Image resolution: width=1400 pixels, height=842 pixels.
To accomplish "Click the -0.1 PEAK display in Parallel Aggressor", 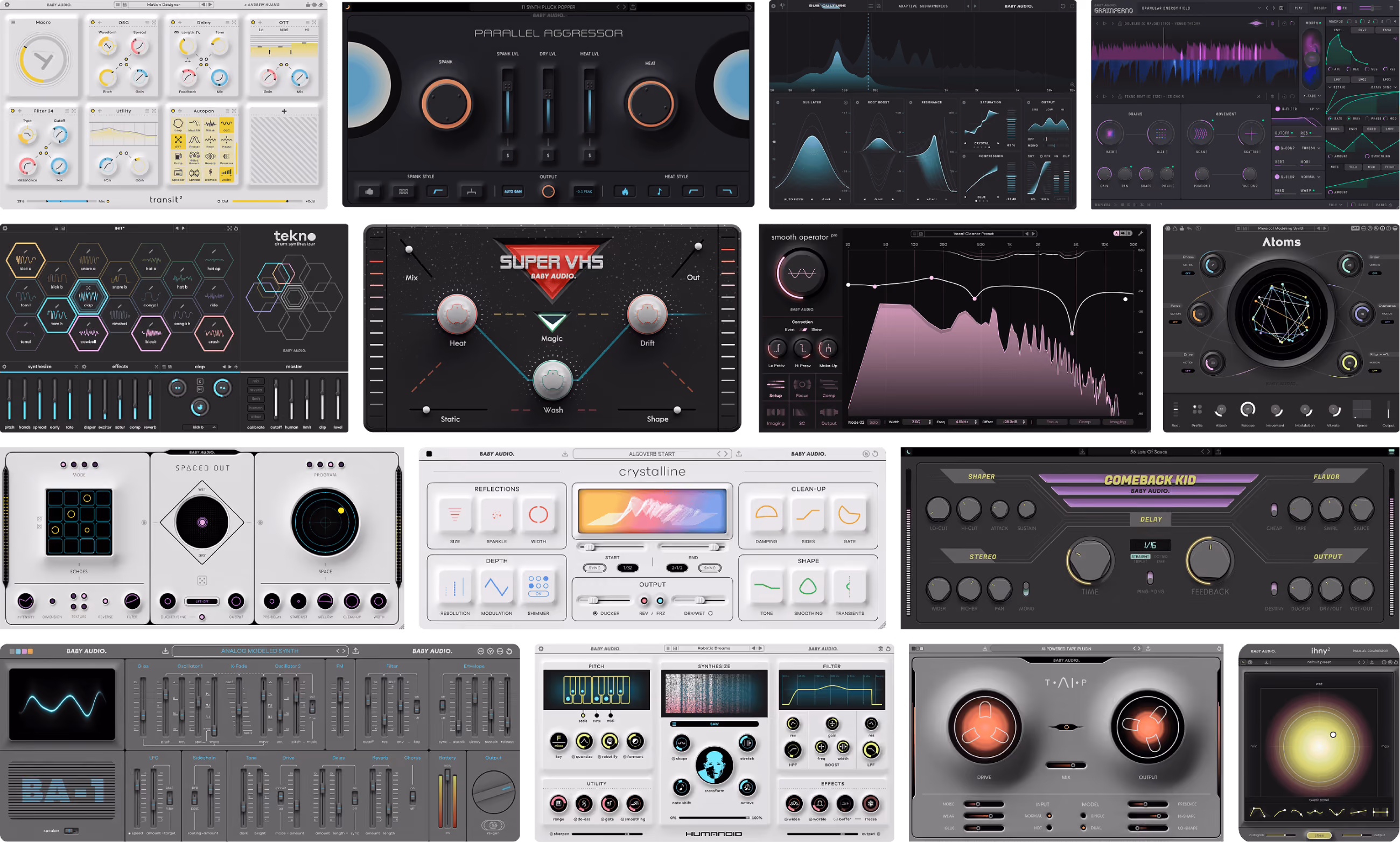I will pos(584,192).
